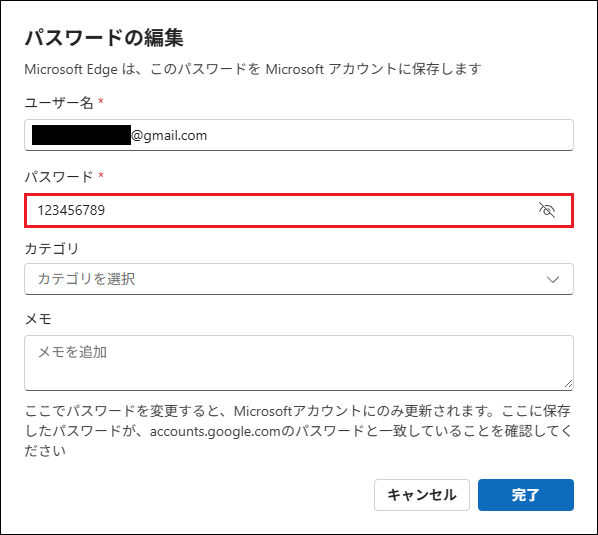Click inside the パスワード field showing 123456789
The width and height of the screenshot is (598, 535).
[299, 210]
